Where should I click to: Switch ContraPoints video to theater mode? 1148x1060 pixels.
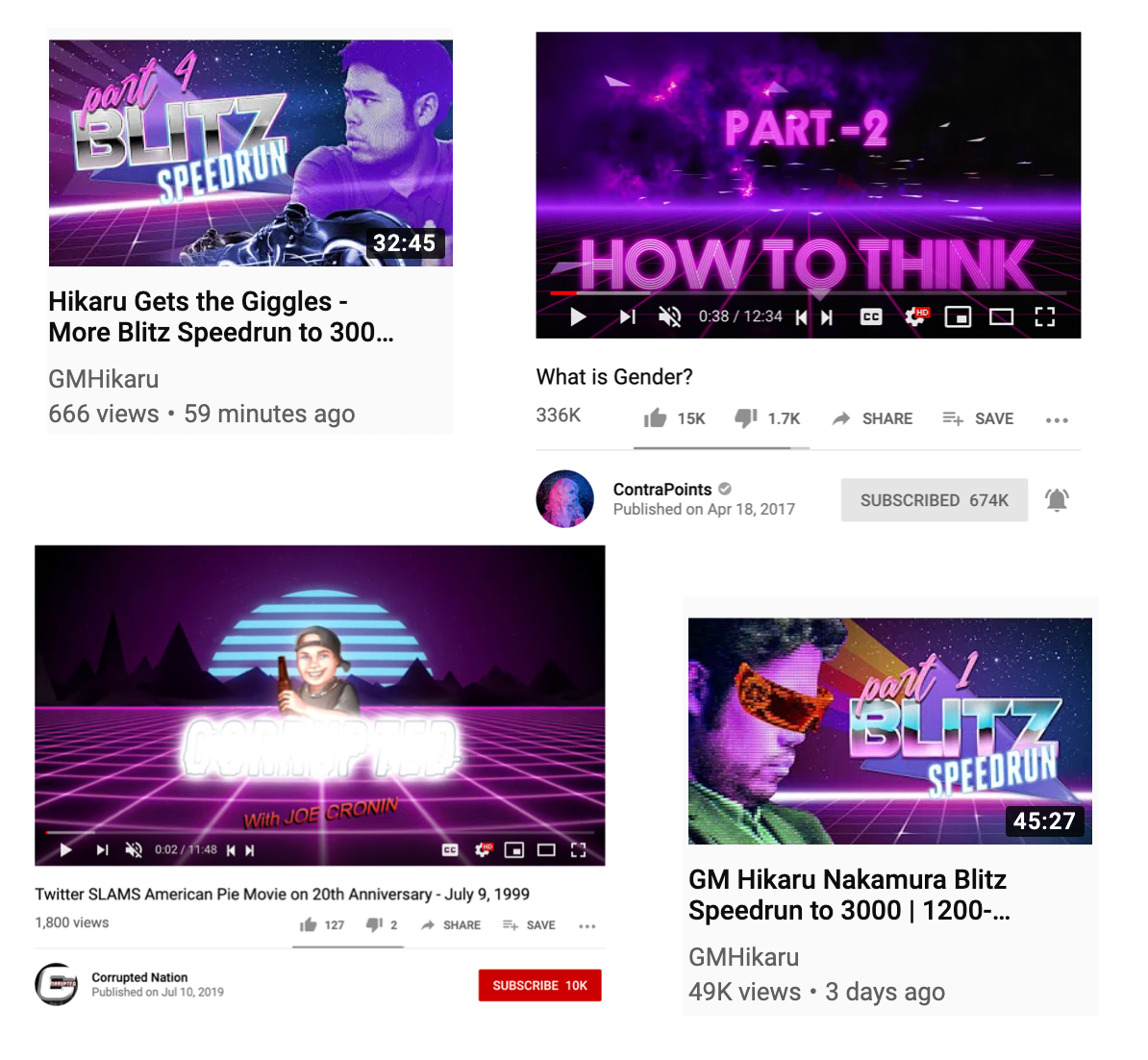pos(1001,317)
